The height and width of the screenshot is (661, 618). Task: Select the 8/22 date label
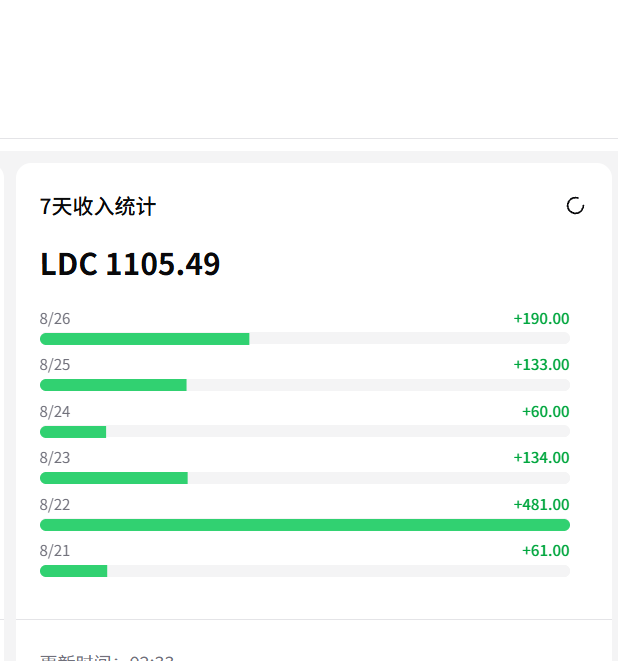pos(55,505)
